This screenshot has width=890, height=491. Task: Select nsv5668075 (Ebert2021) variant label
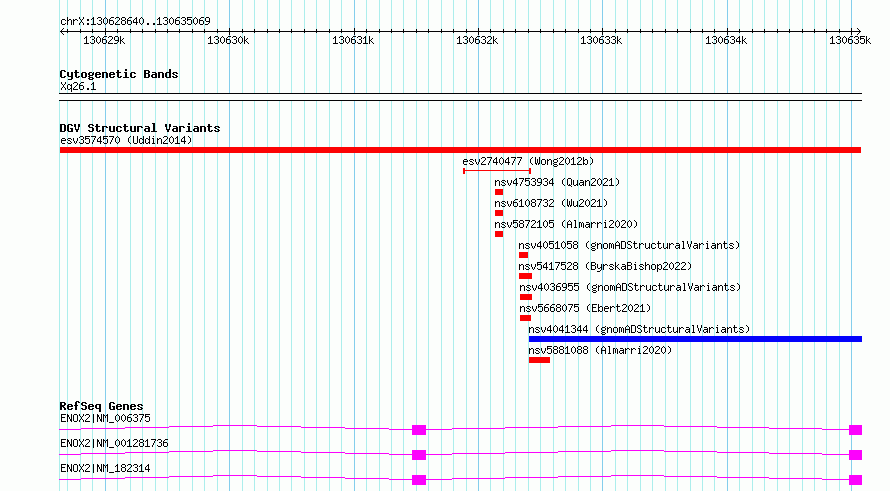click(x=585, y=308)
